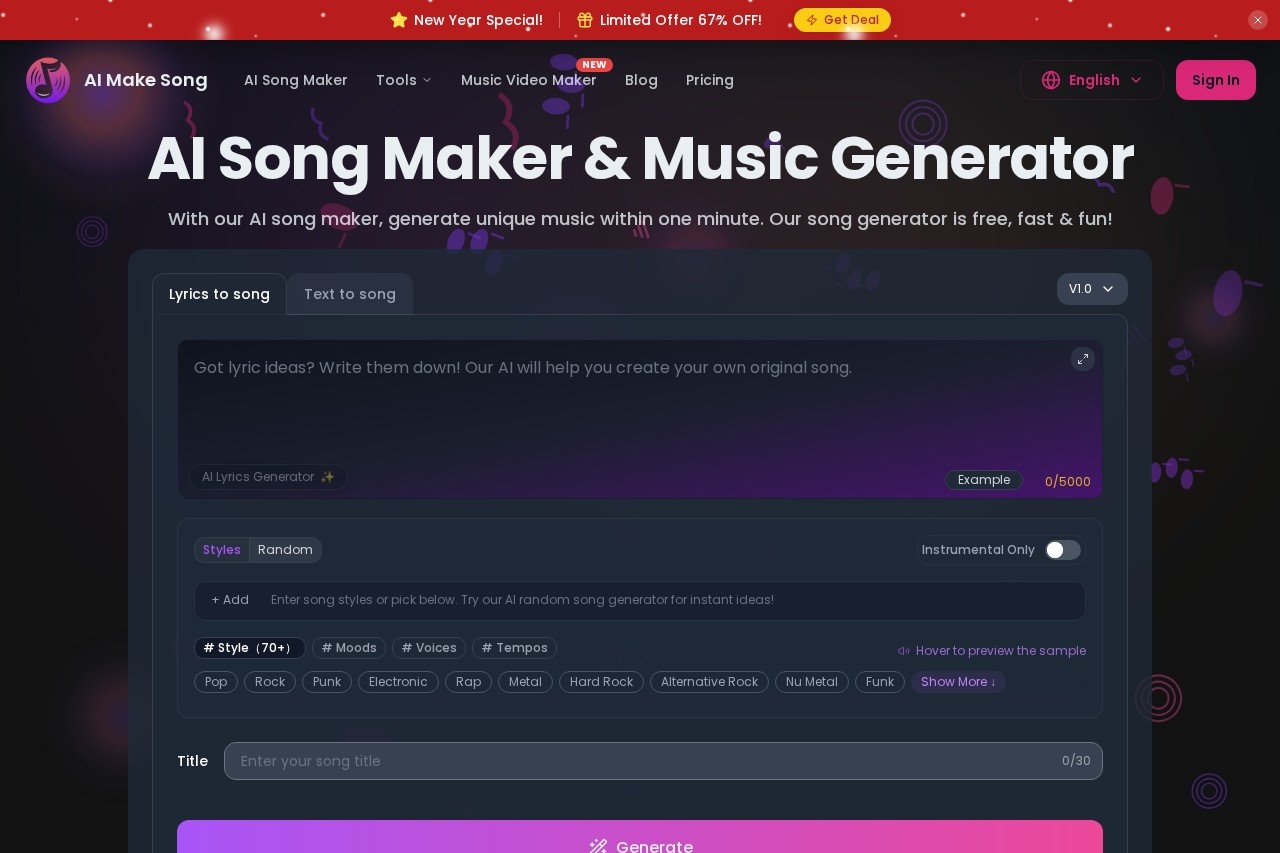Image resolution: width=1280 pixels, height=853 pixels.
Task: Enable the Instrumental Only switch
Action: tap(1062, 550)
